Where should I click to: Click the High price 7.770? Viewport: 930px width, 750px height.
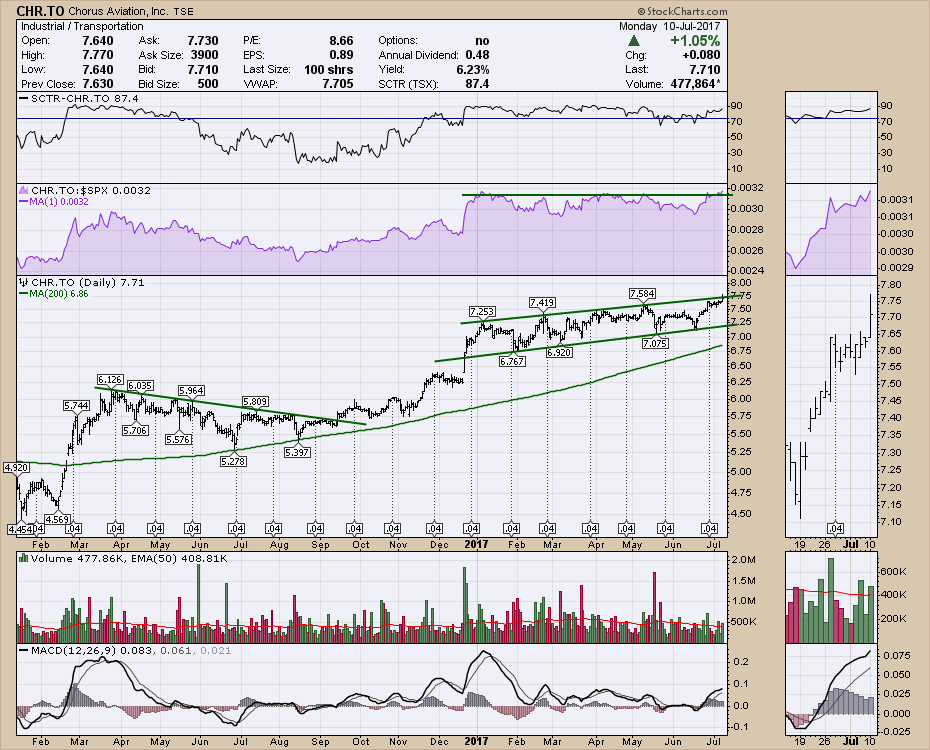pyautogui.click(x=98, y=55)
